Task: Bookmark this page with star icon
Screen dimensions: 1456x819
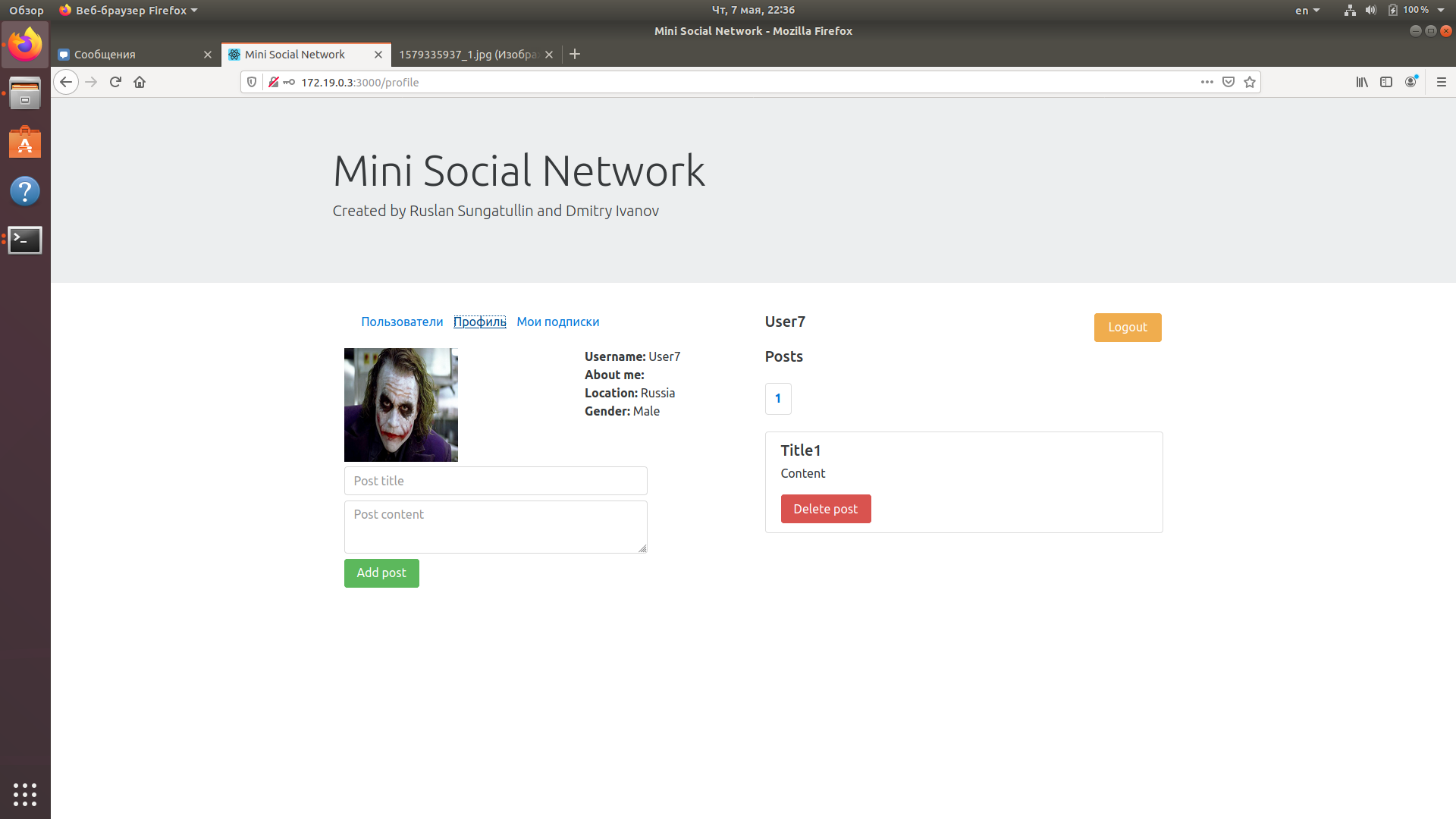Action: [1250, 82]
